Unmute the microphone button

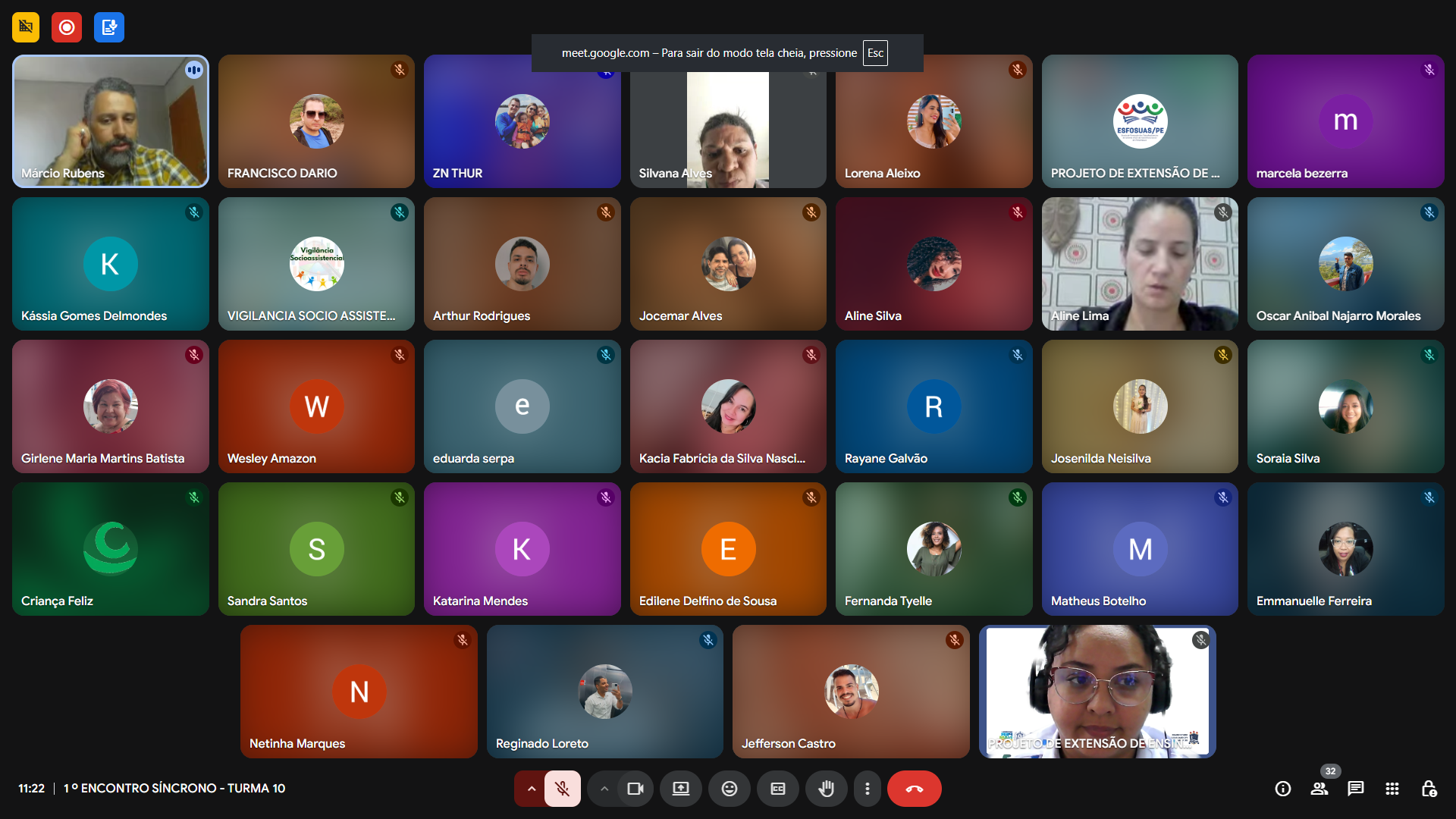point(562,789)
